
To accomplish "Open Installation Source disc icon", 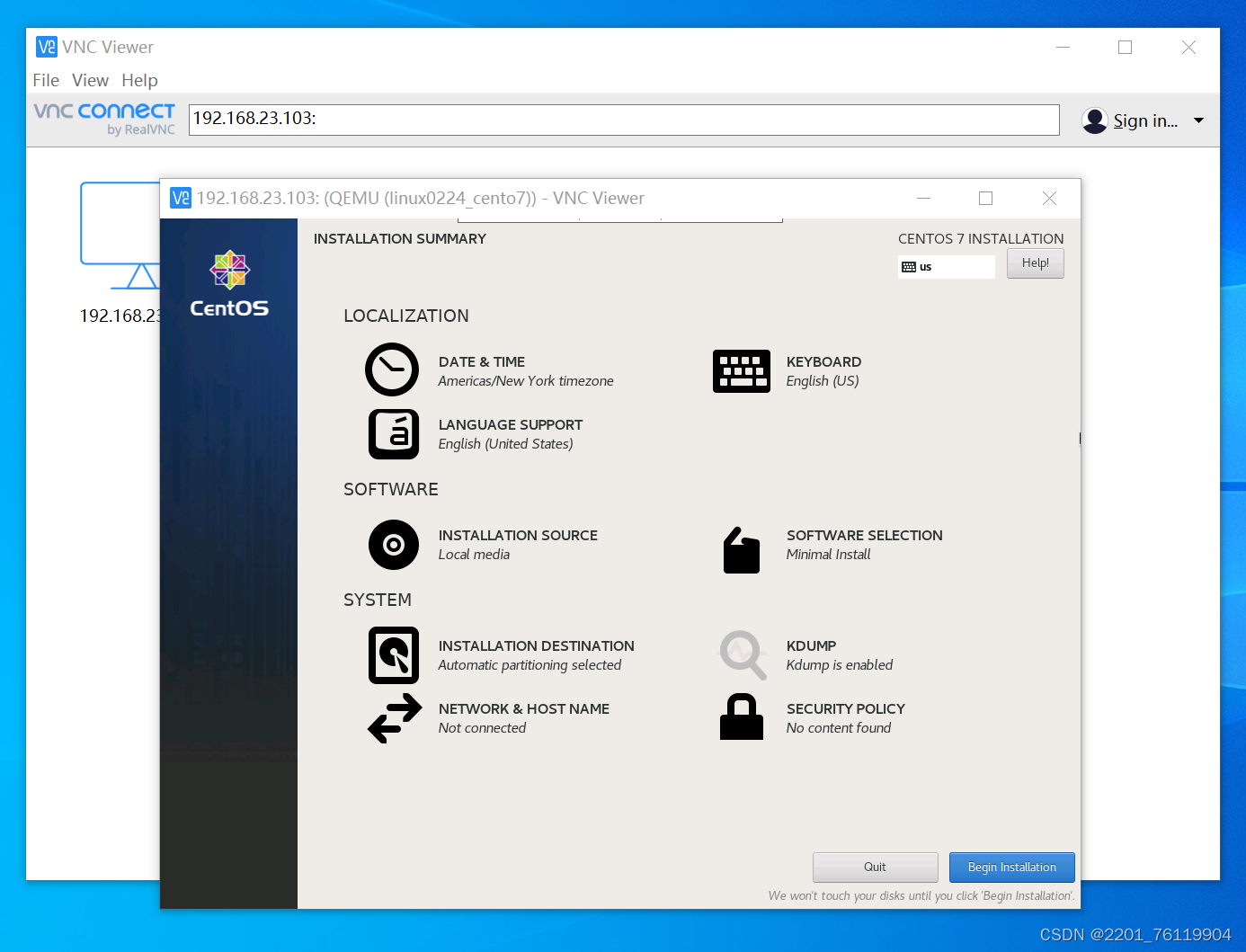I will [x=394, y=545].
